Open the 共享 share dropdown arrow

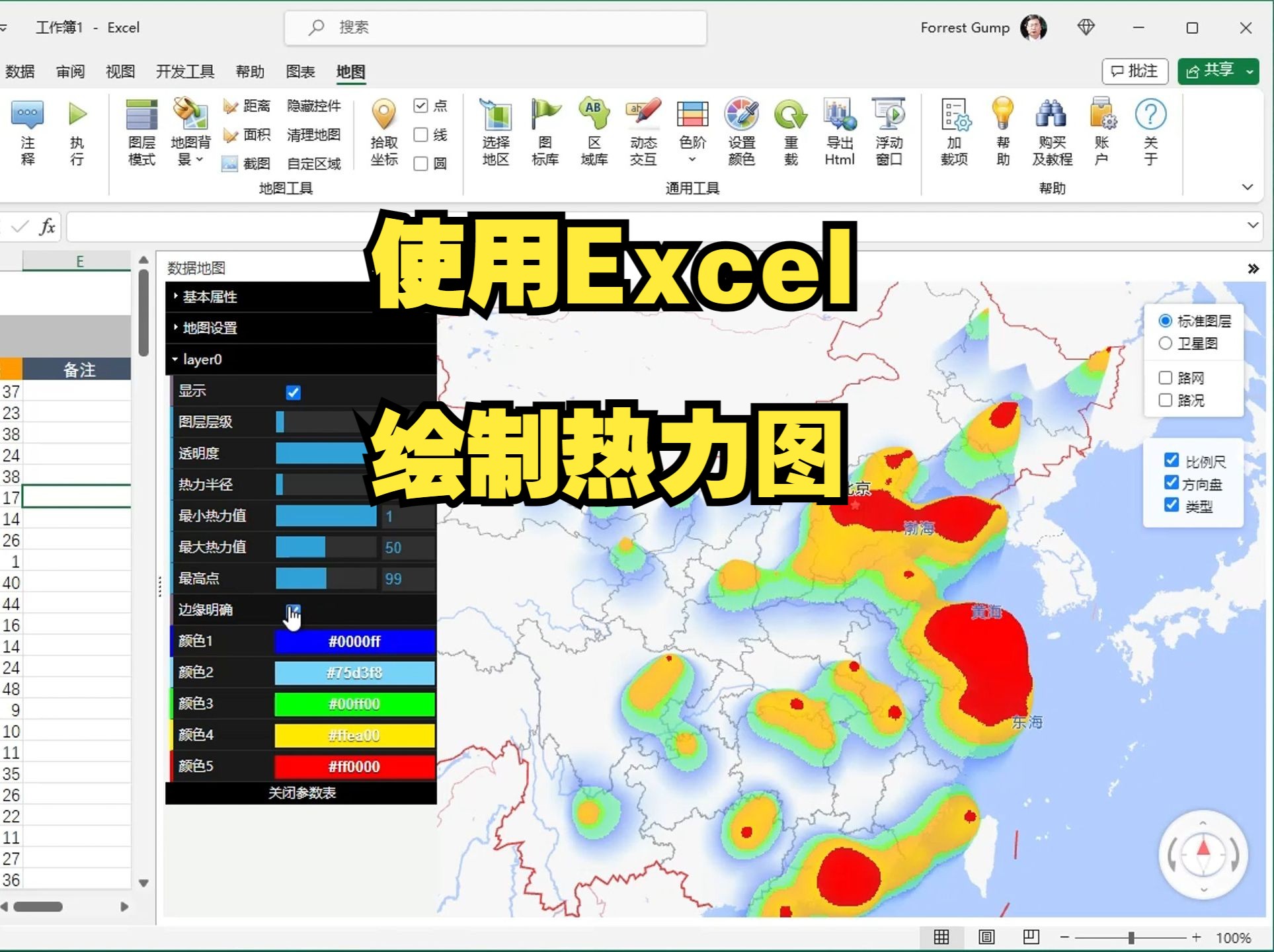1250,71
